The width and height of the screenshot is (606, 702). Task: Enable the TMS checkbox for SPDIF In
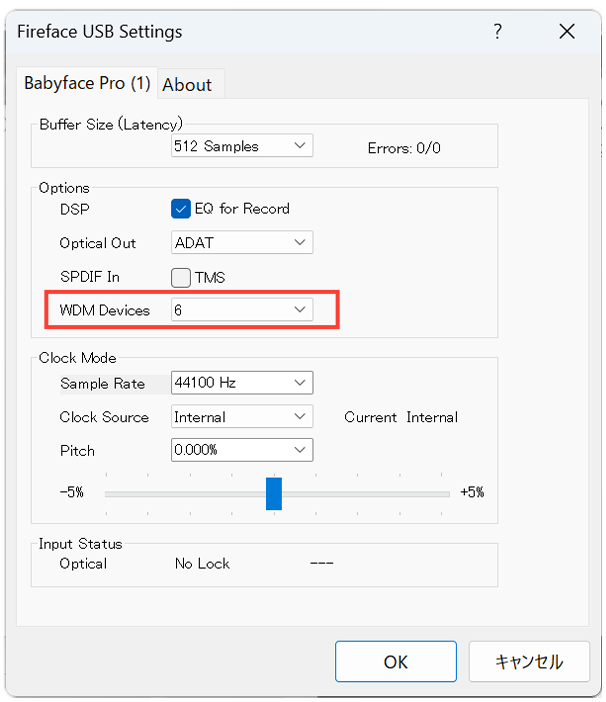(181, 277)
